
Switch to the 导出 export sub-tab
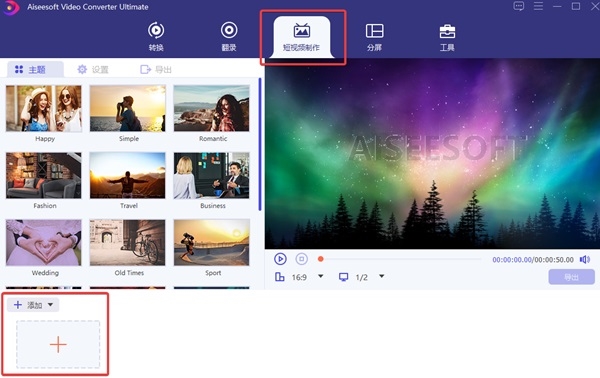point(156,69)
